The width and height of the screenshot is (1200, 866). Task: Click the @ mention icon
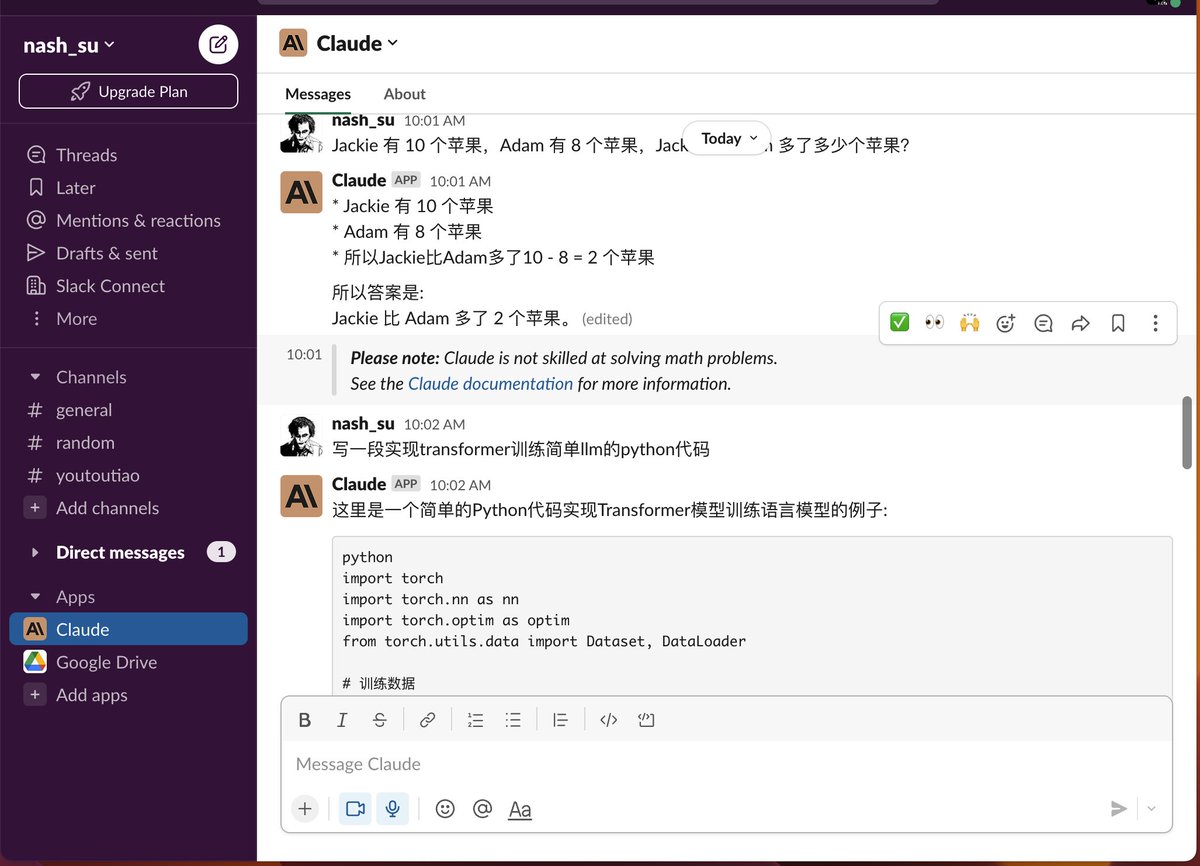tap(483, 809)
